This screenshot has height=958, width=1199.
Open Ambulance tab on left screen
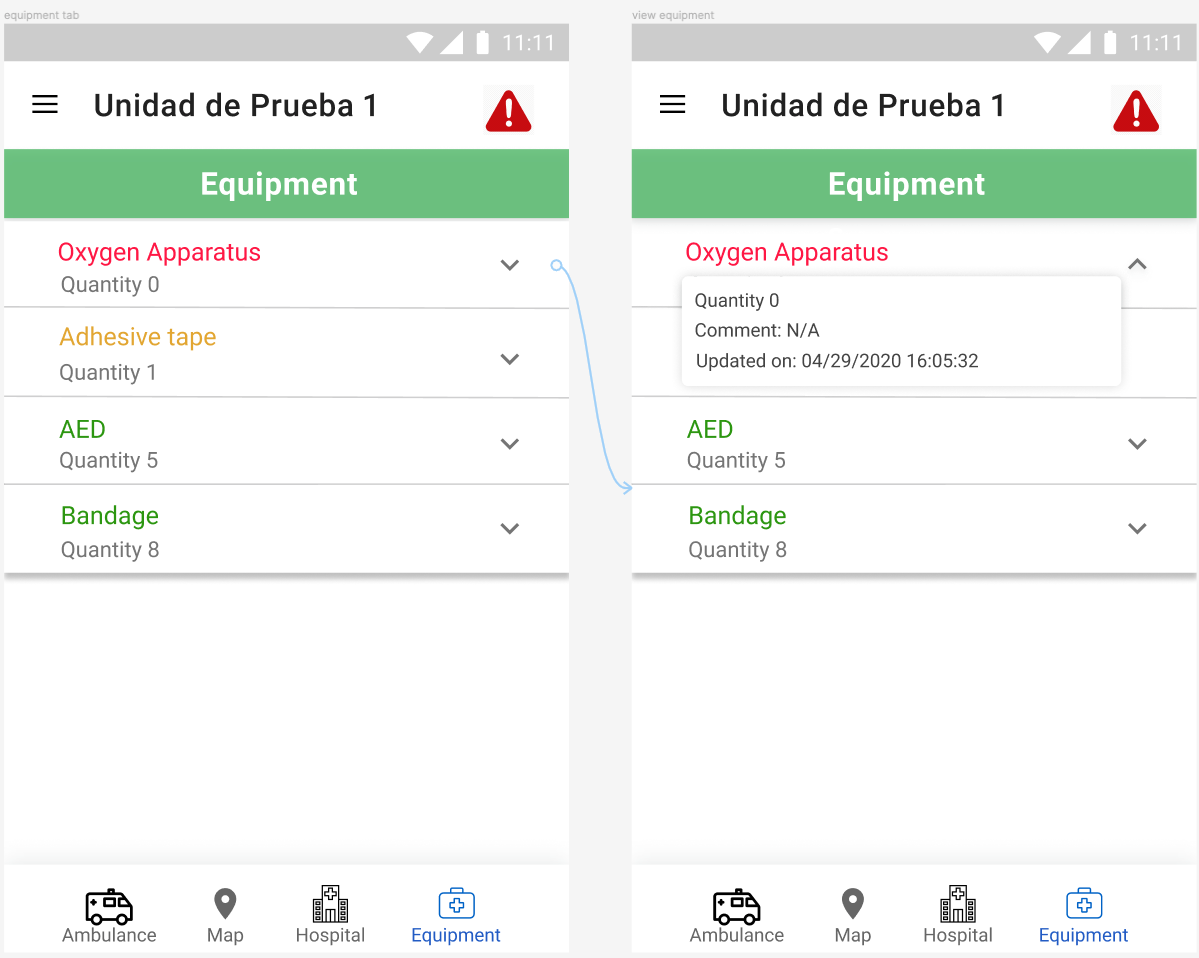click(109, 916)
